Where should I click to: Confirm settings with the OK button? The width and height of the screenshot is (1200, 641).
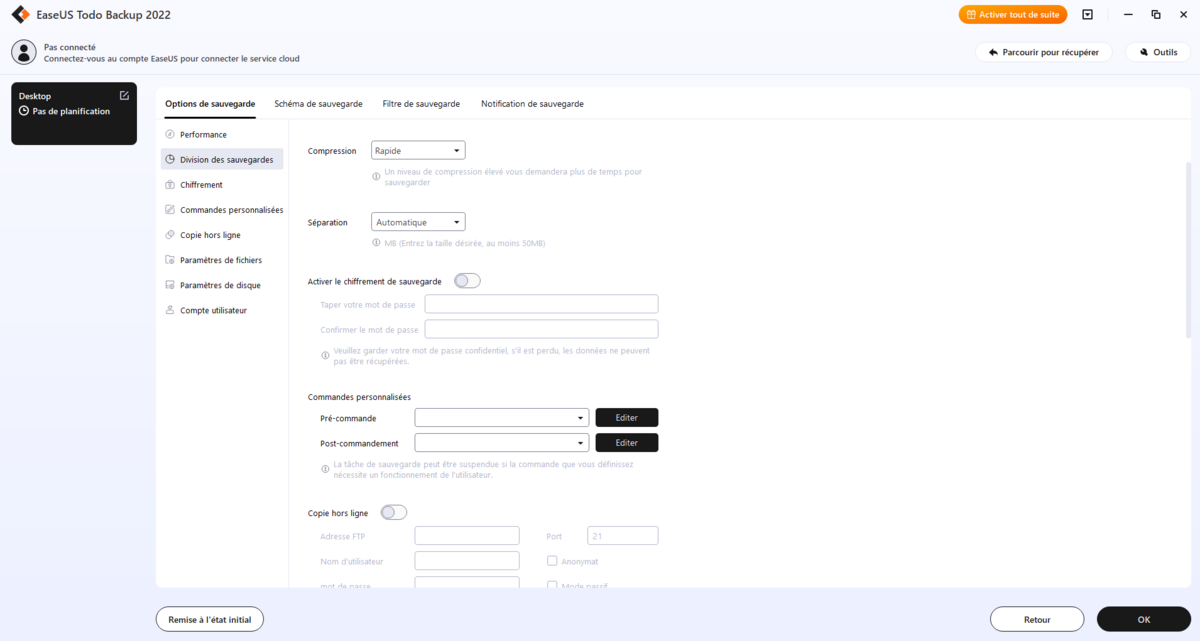pos(1144,619)
